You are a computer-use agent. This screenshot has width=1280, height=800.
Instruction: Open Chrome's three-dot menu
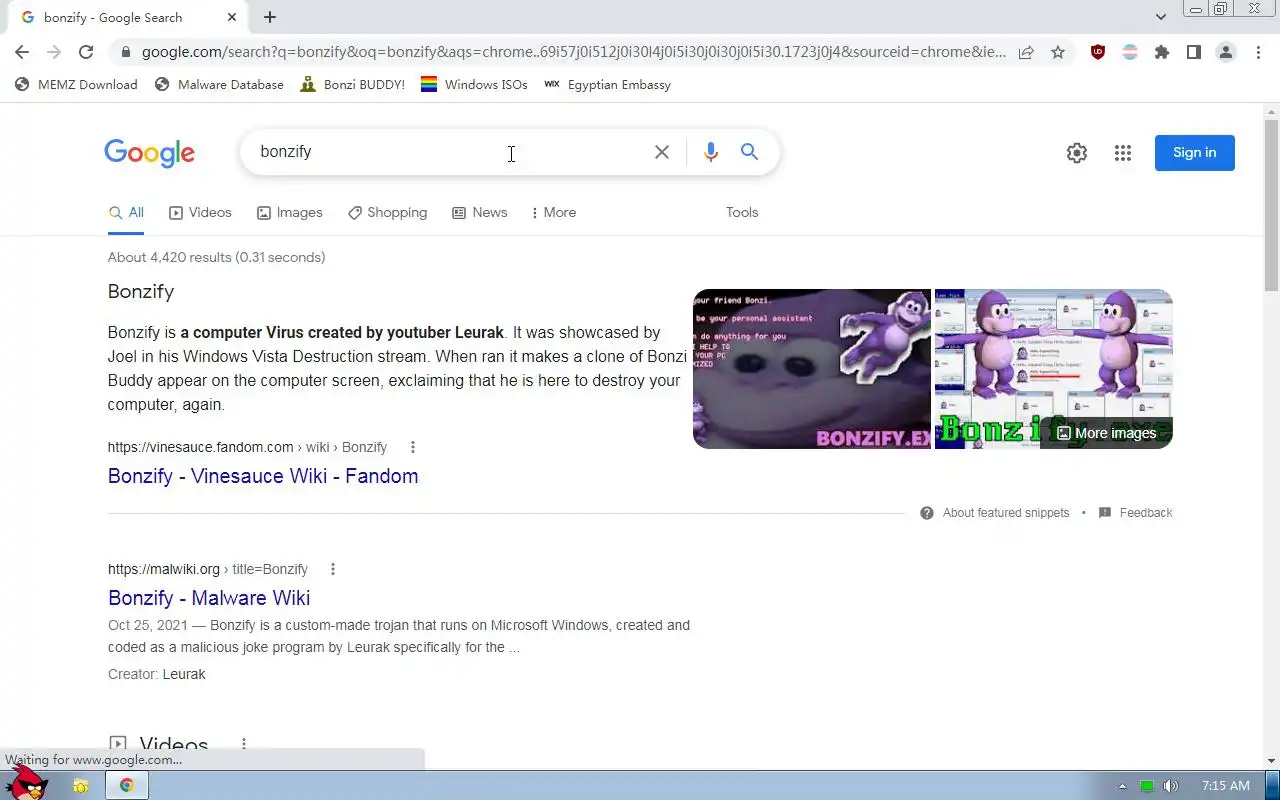(1258, 52)
